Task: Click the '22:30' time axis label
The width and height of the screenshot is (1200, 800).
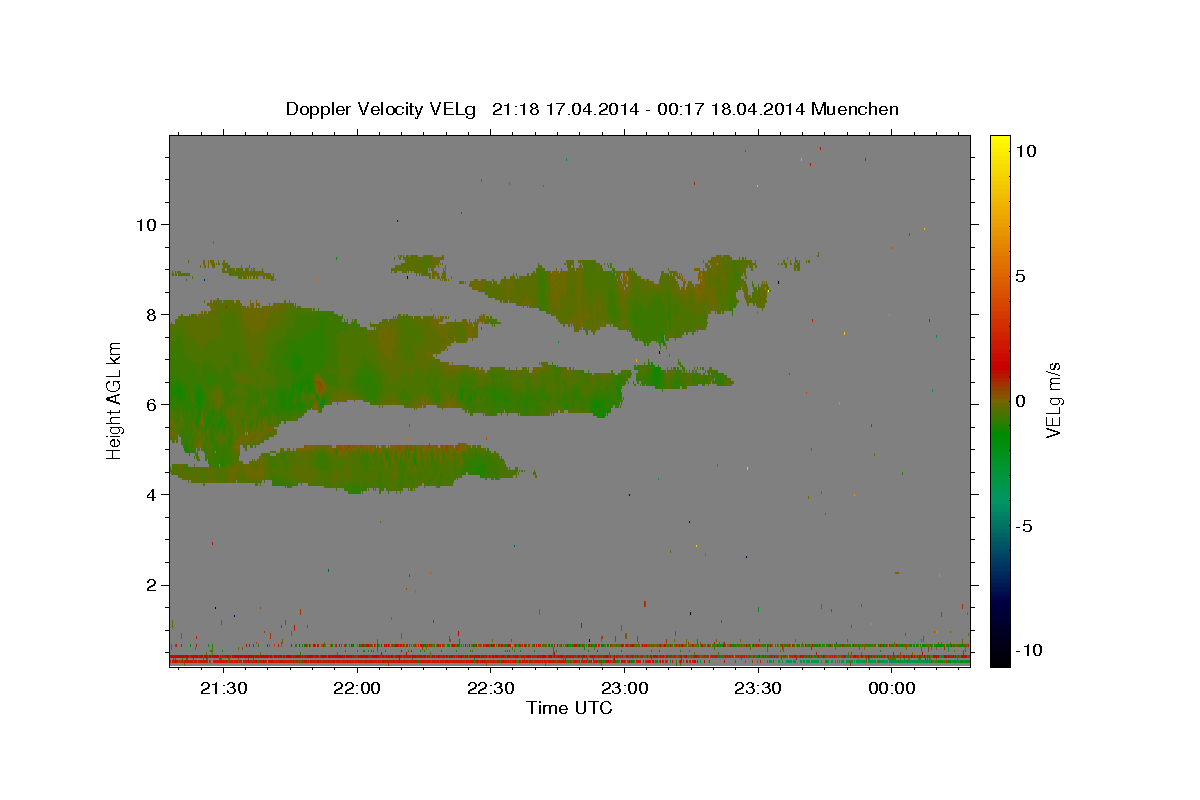Action: tap(491, 688)
